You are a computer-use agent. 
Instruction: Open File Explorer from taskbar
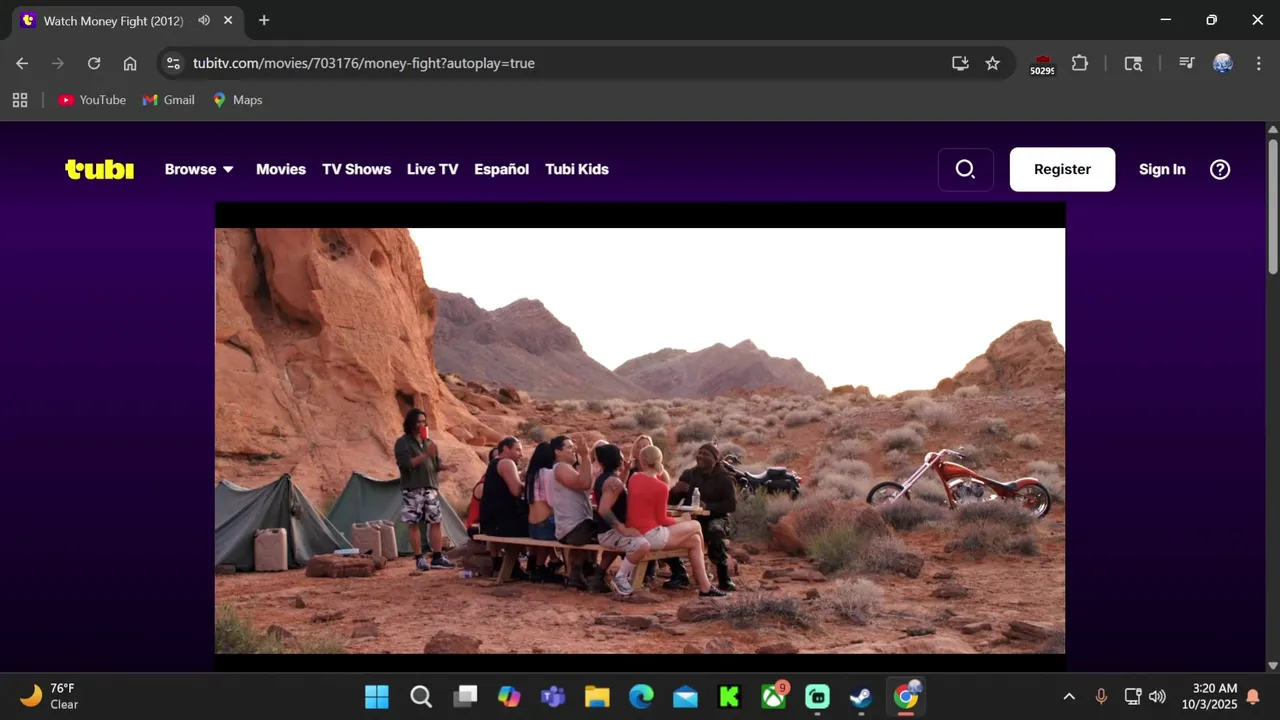[597, 697]
